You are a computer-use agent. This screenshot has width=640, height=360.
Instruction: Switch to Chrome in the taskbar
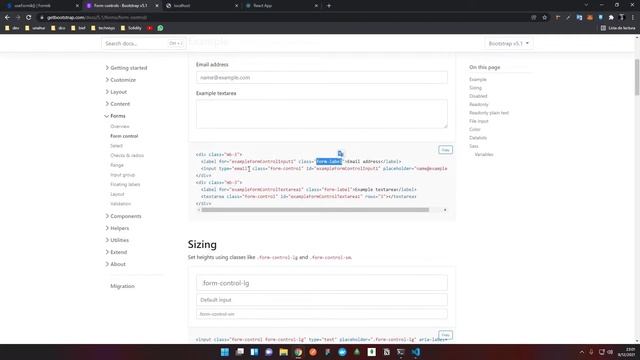tap(298, 352)
